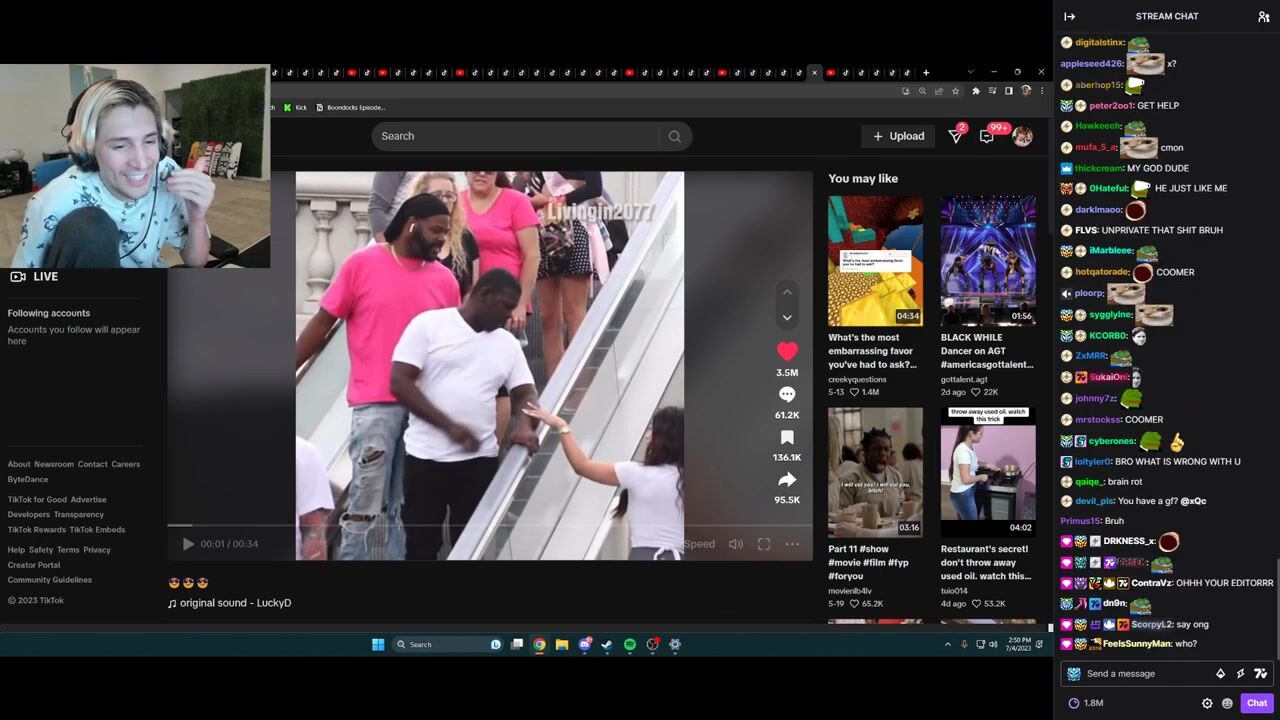Open chat settings gear
The width and height of the screenshot is (1280, 720).
pyautogui.click(x=1207, y=703)
